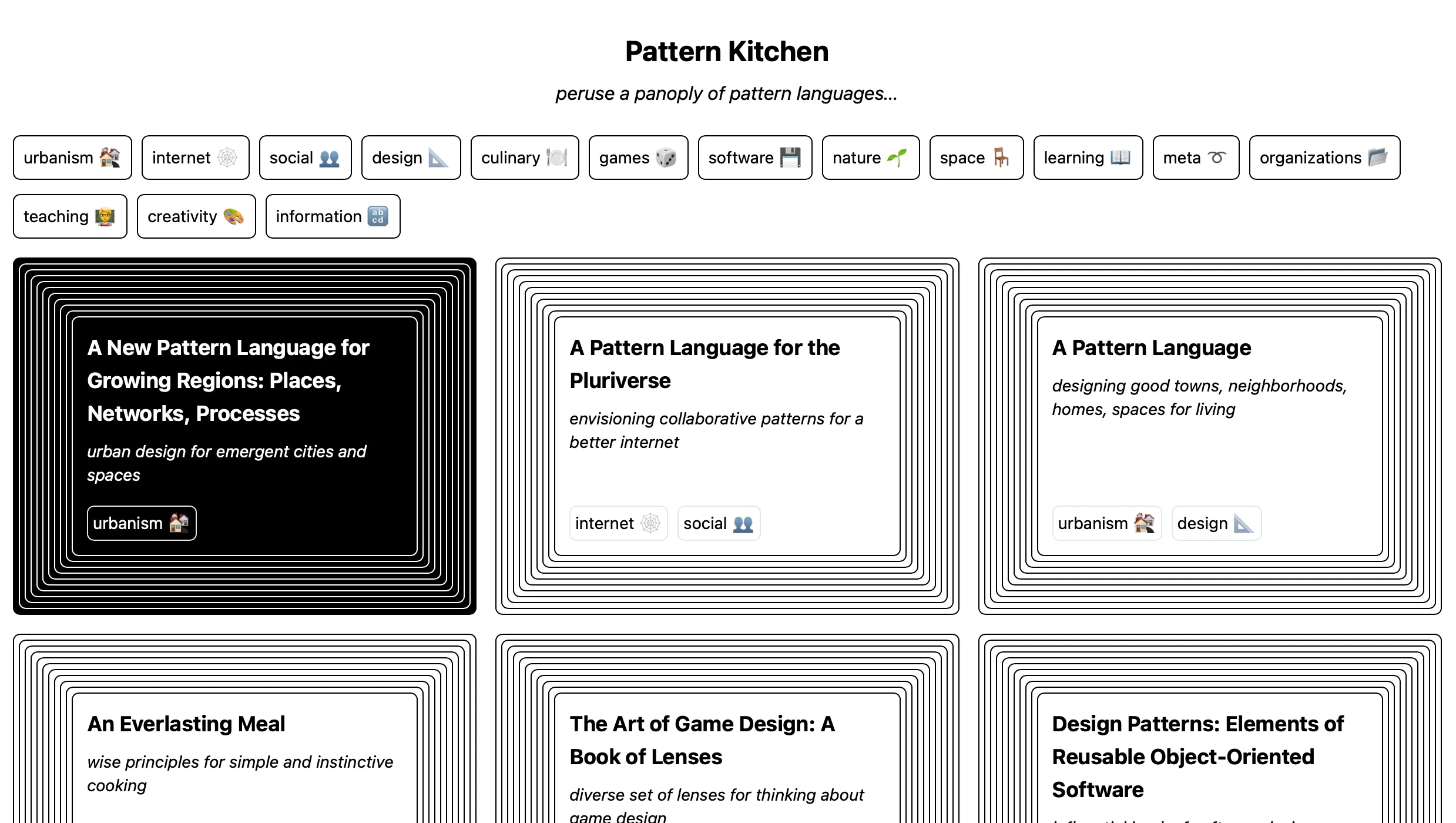The height and width of the screenshot is (823, 1456).
Task: Click ruler emoji in A Pattern Language card
Action: coord(1244,523)
